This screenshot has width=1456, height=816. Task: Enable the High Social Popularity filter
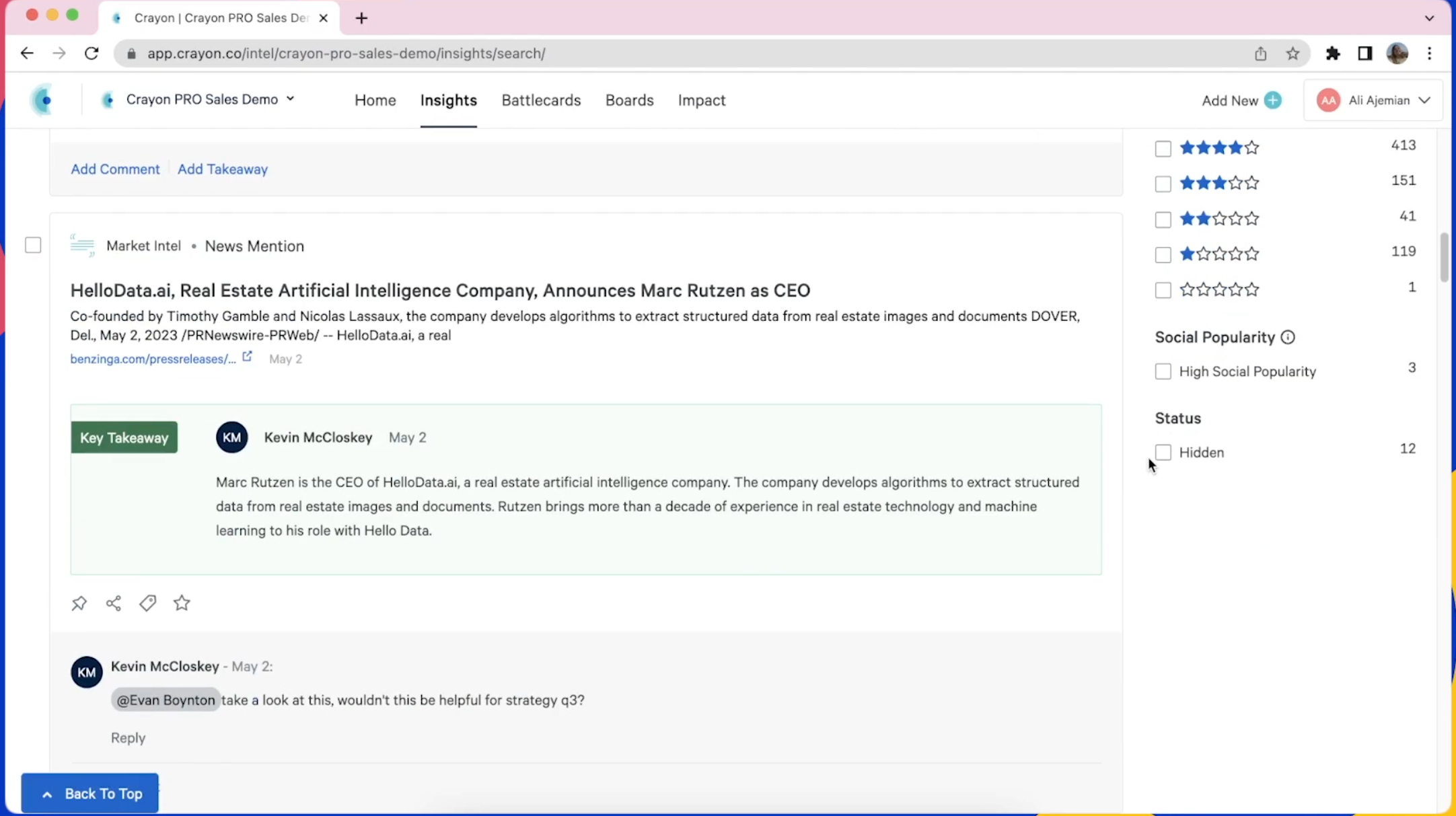pyautogui.click(x=1163, y=371)
